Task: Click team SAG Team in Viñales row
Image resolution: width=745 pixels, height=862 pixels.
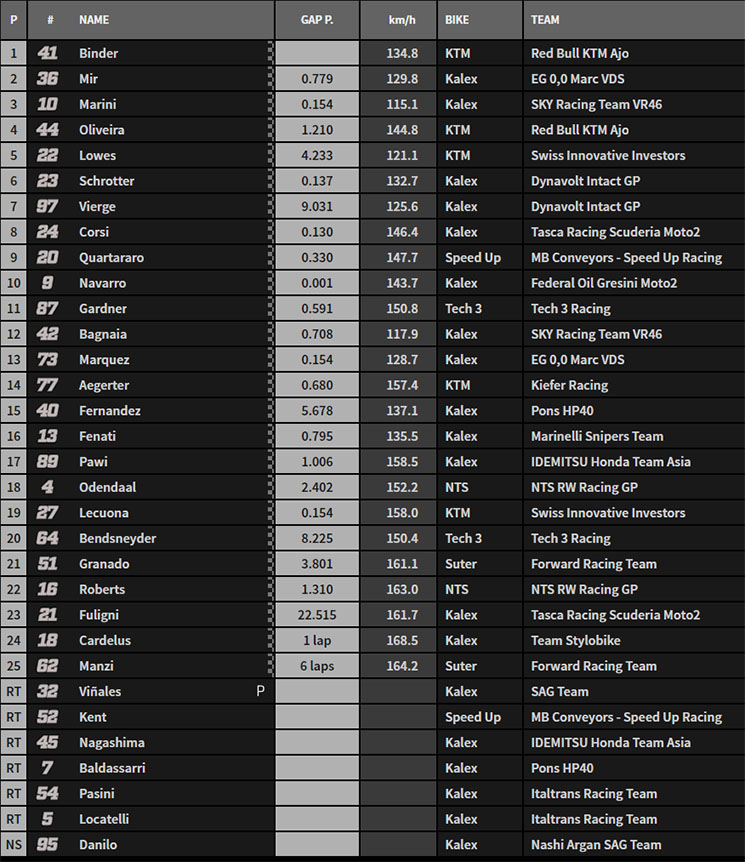Action: point(559,692)
